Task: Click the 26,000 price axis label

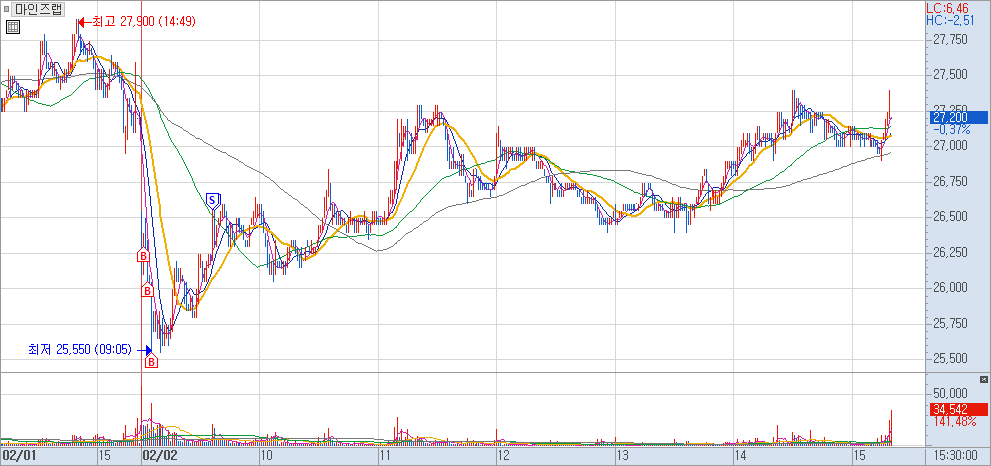Action: coord(951,288)
